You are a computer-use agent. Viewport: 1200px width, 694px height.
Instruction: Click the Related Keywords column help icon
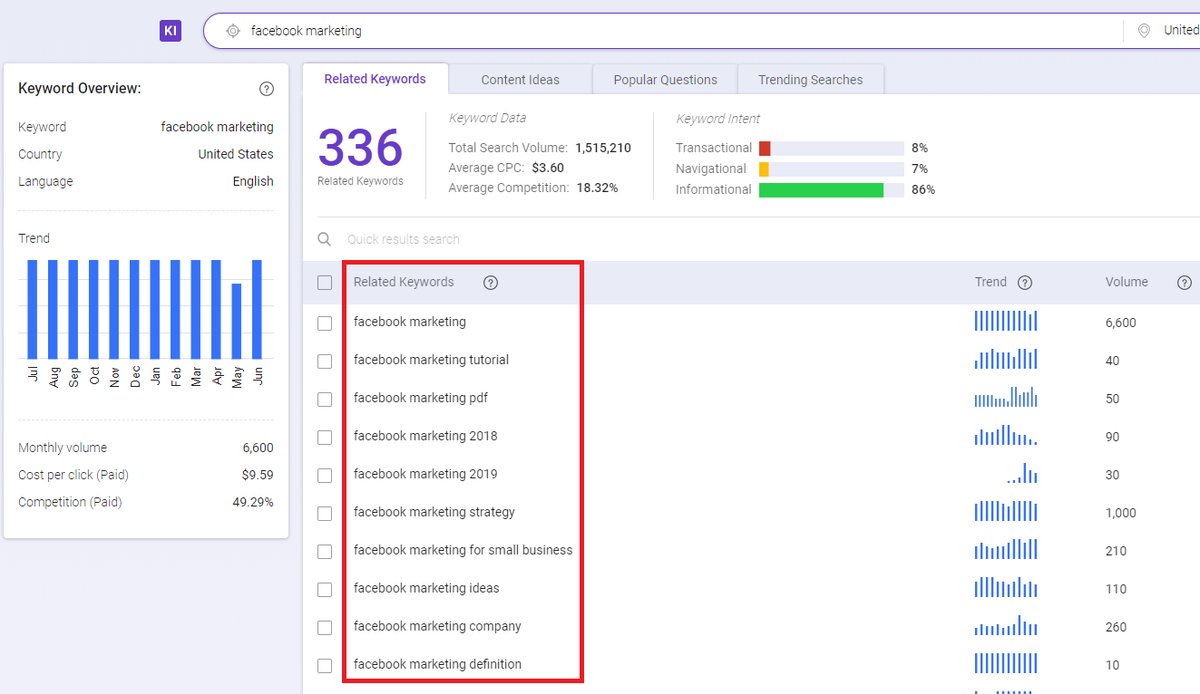pos(490,283)
